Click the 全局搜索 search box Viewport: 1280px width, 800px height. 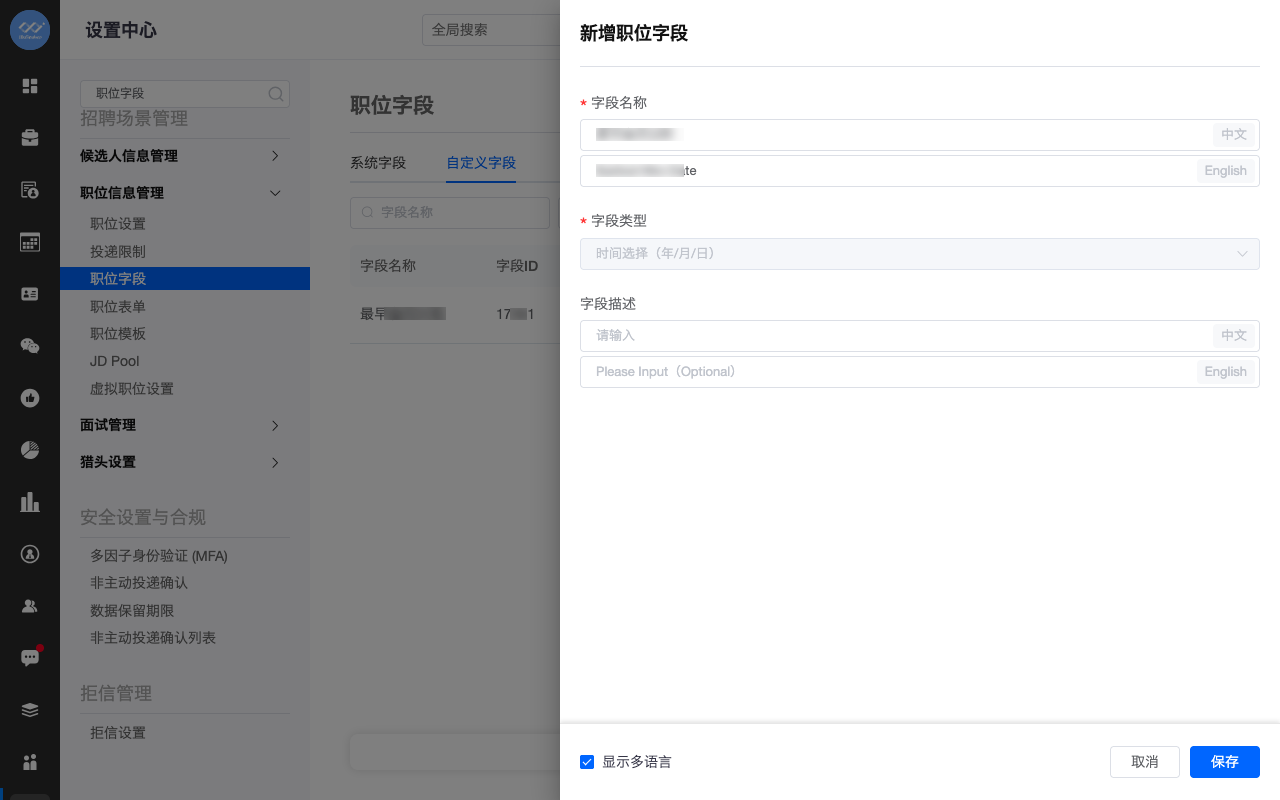point(491,30)
